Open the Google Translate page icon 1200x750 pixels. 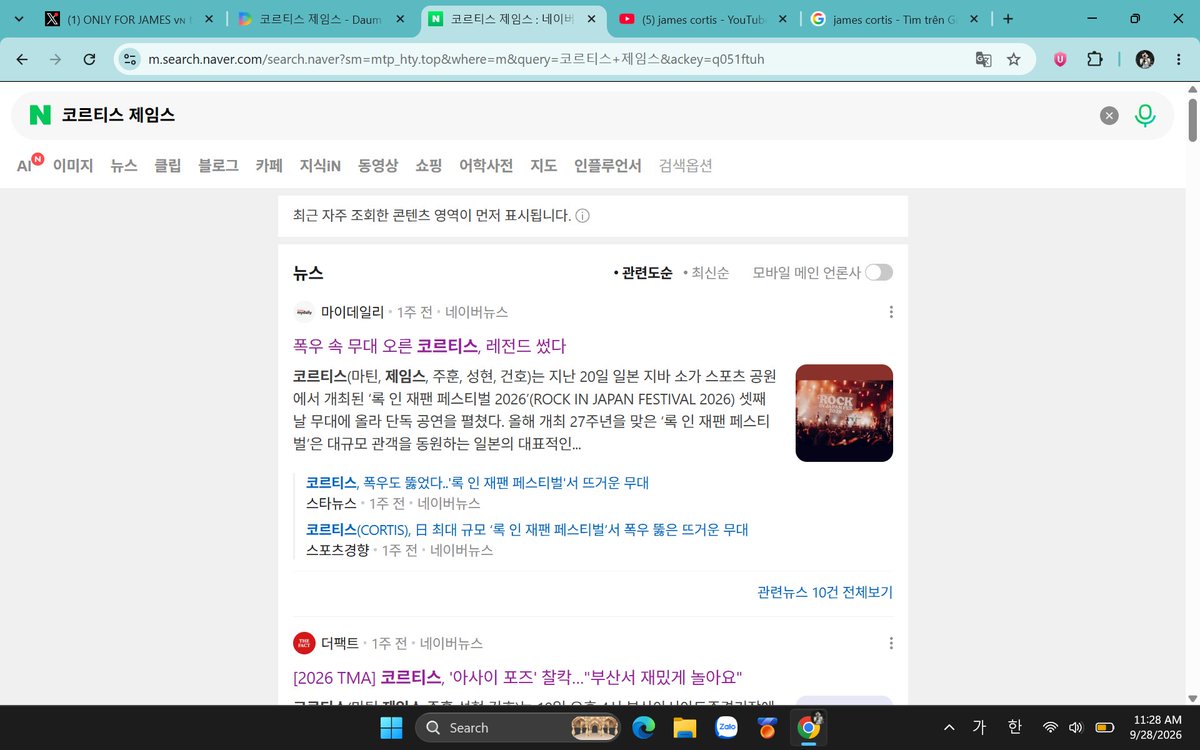[x=984, y=59]
